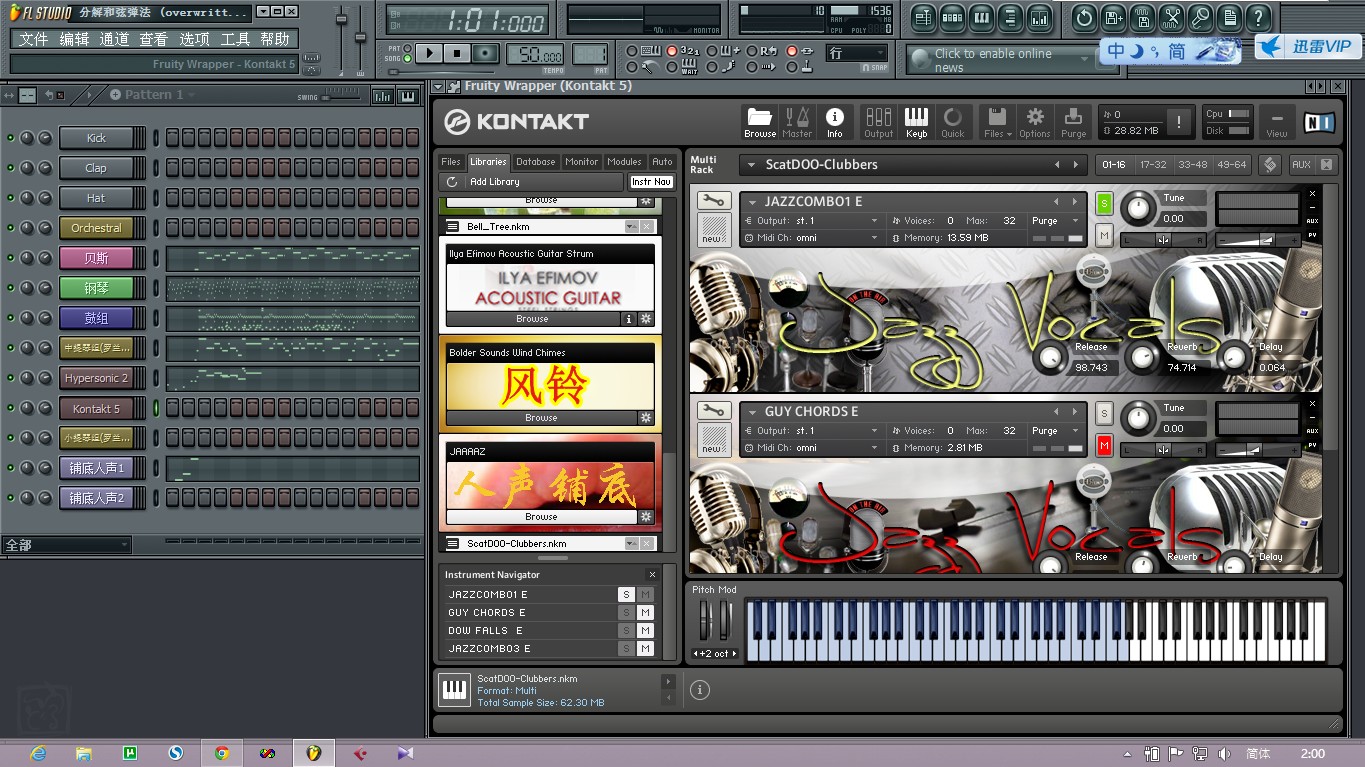Solo the JAZZCOMBO1 E instrument
Image resolution: width=1365 pixels, height=767 pixels.
tap(1104, 204)
